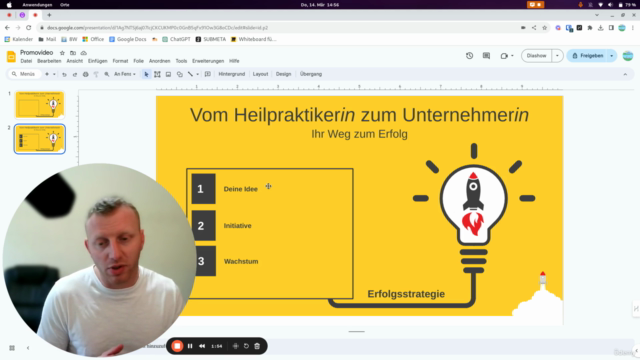
Task: Click the Design button
Action: pos(283,74)
